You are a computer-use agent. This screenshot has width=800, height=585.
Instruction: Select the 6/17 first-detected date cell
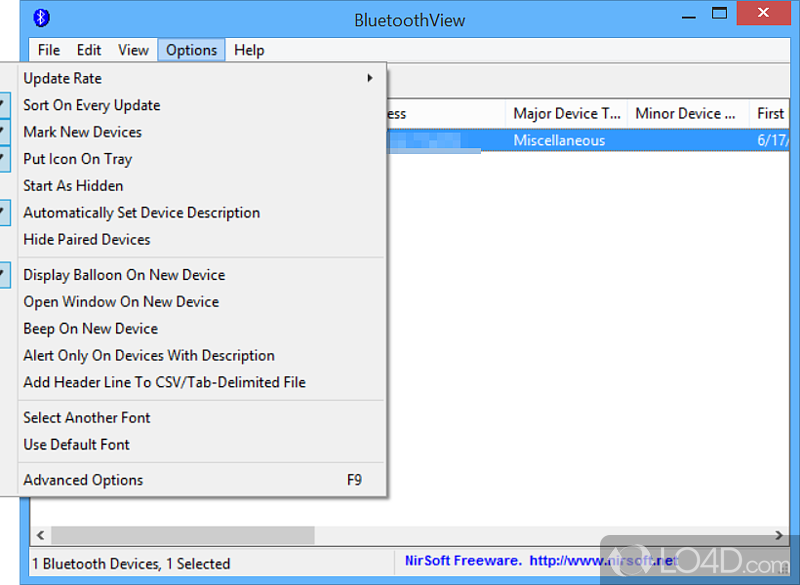click(x=772, y=140)
